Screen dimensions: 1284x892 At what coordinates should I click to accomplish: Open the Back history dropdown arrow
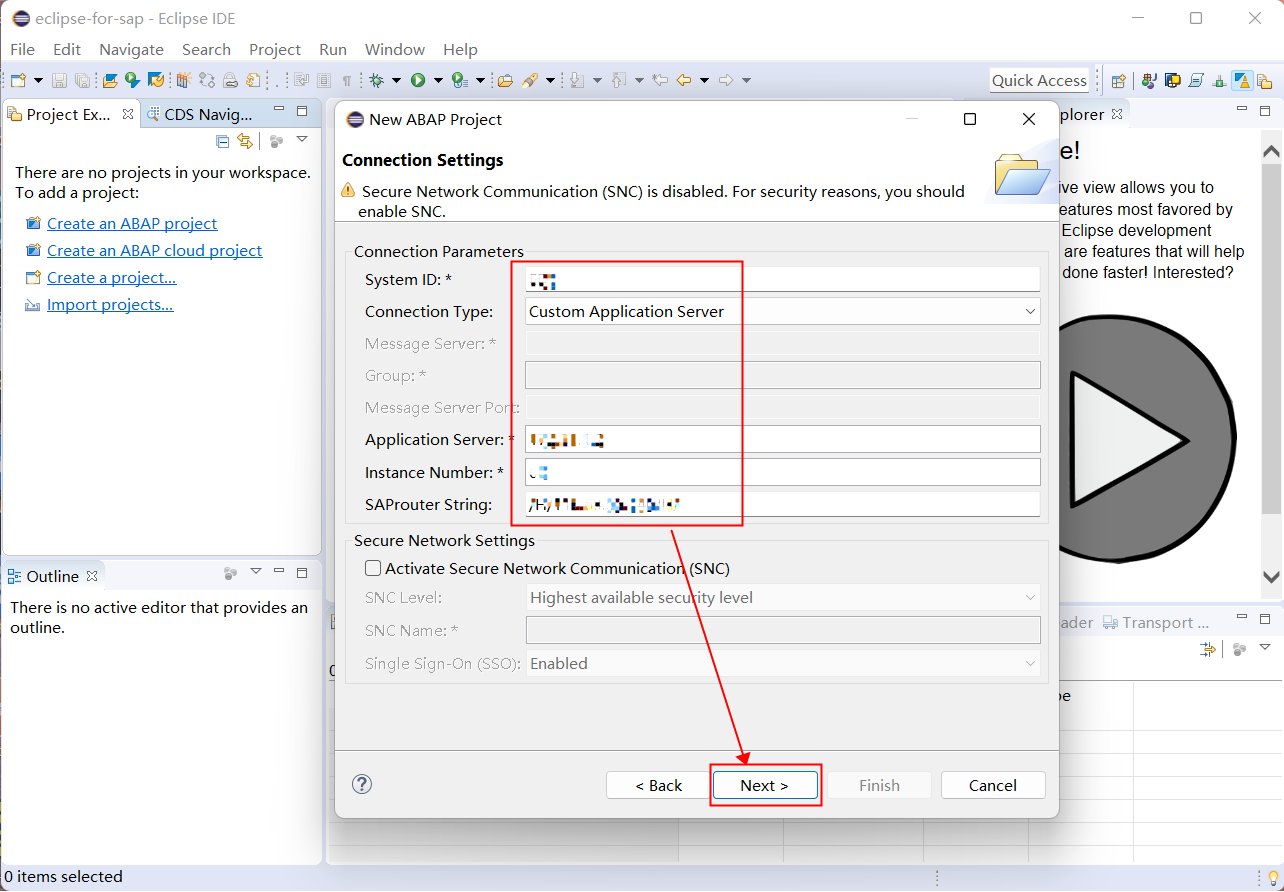click(704, 80)
